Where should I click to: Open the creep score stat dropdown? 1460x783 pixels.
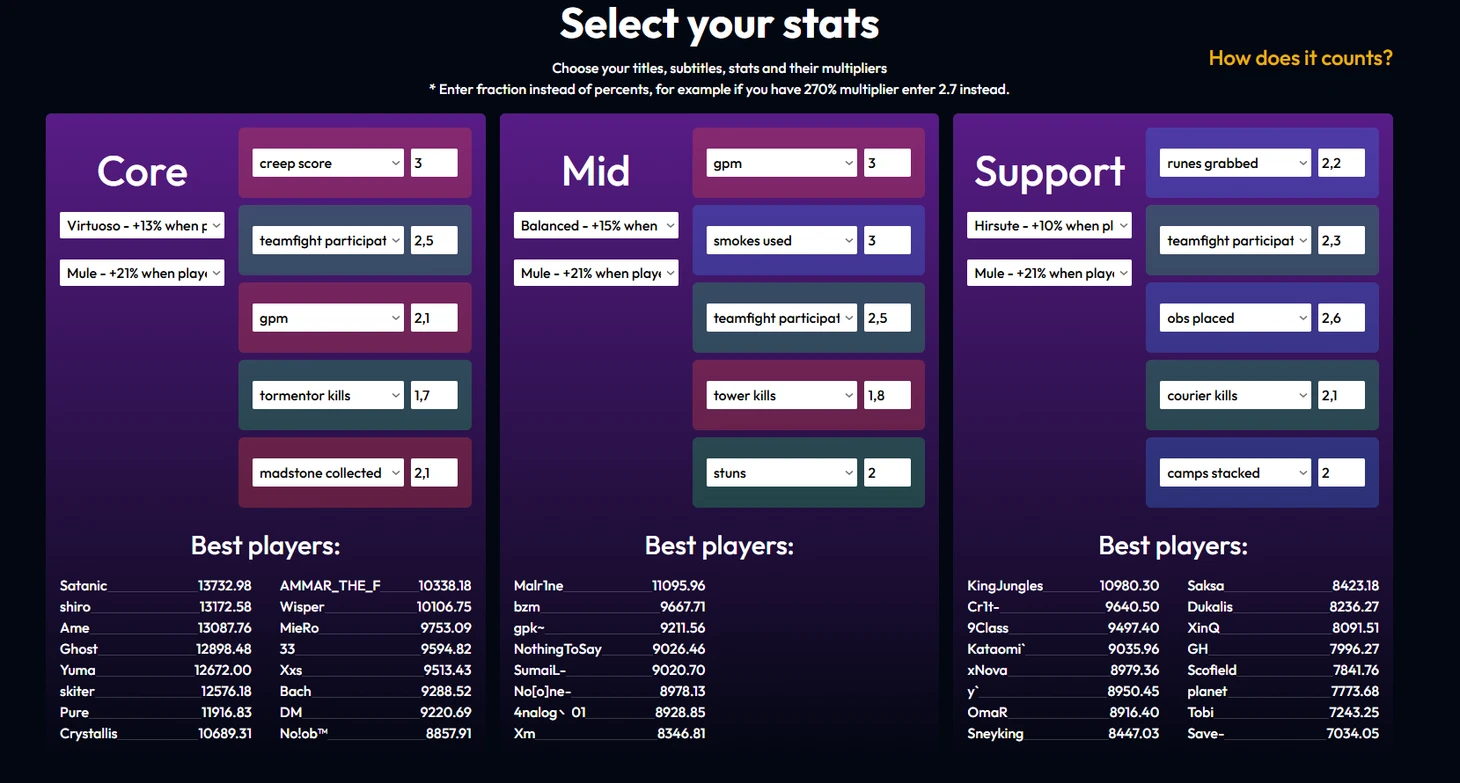(x=327, y=163)
